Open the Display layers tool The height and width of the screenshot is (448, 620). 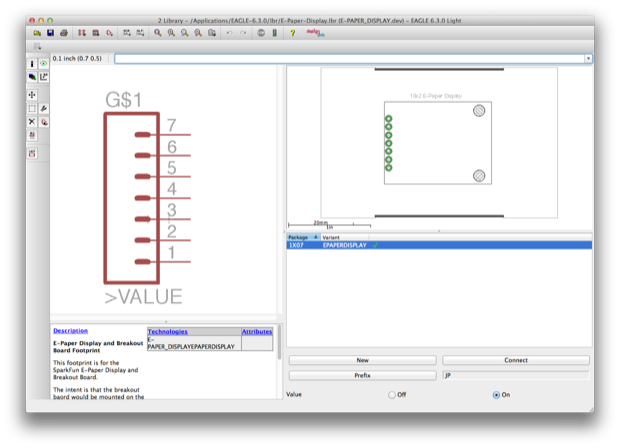[32, 77]
